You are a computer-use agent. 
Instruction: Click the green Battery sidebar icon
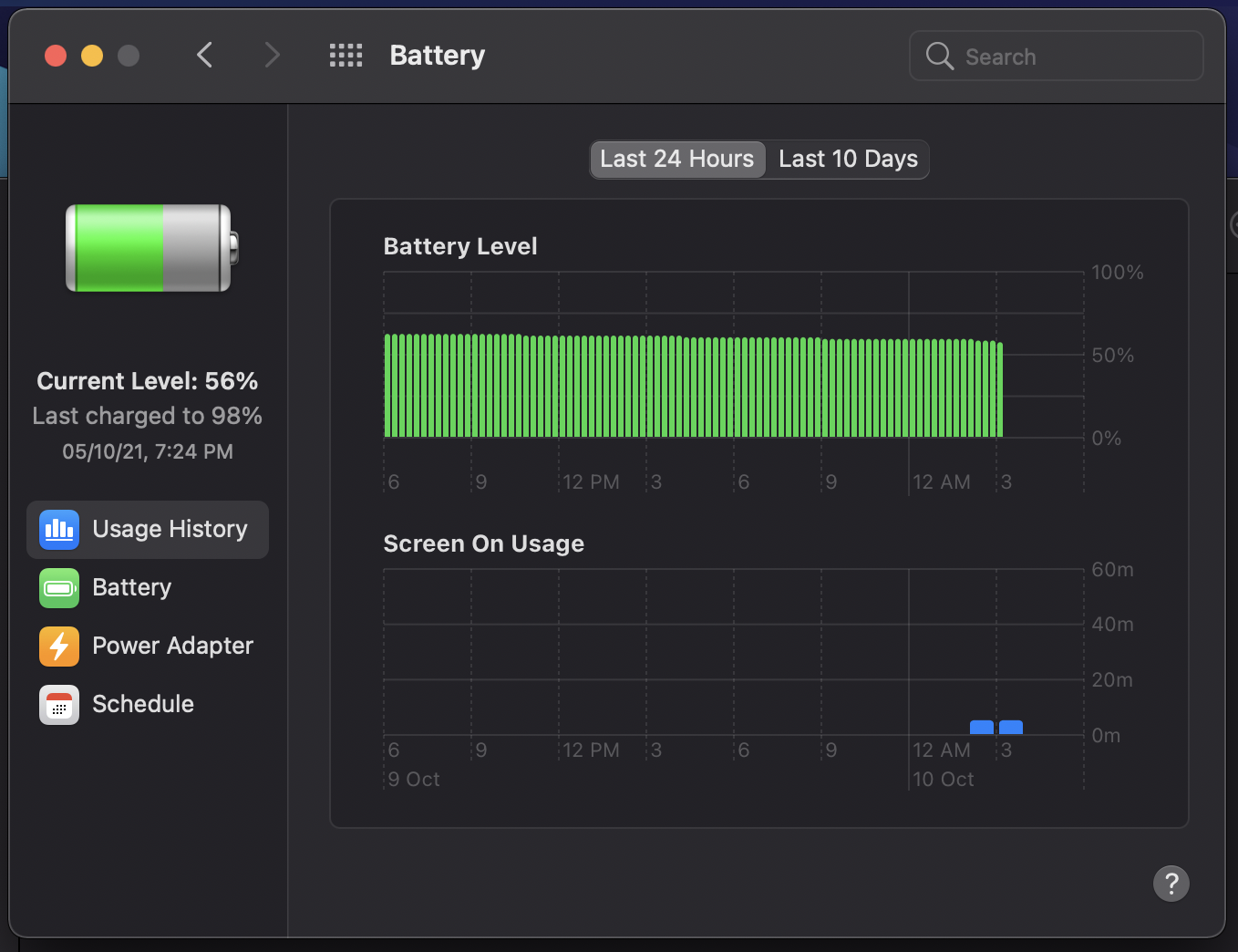coord(59,588)
